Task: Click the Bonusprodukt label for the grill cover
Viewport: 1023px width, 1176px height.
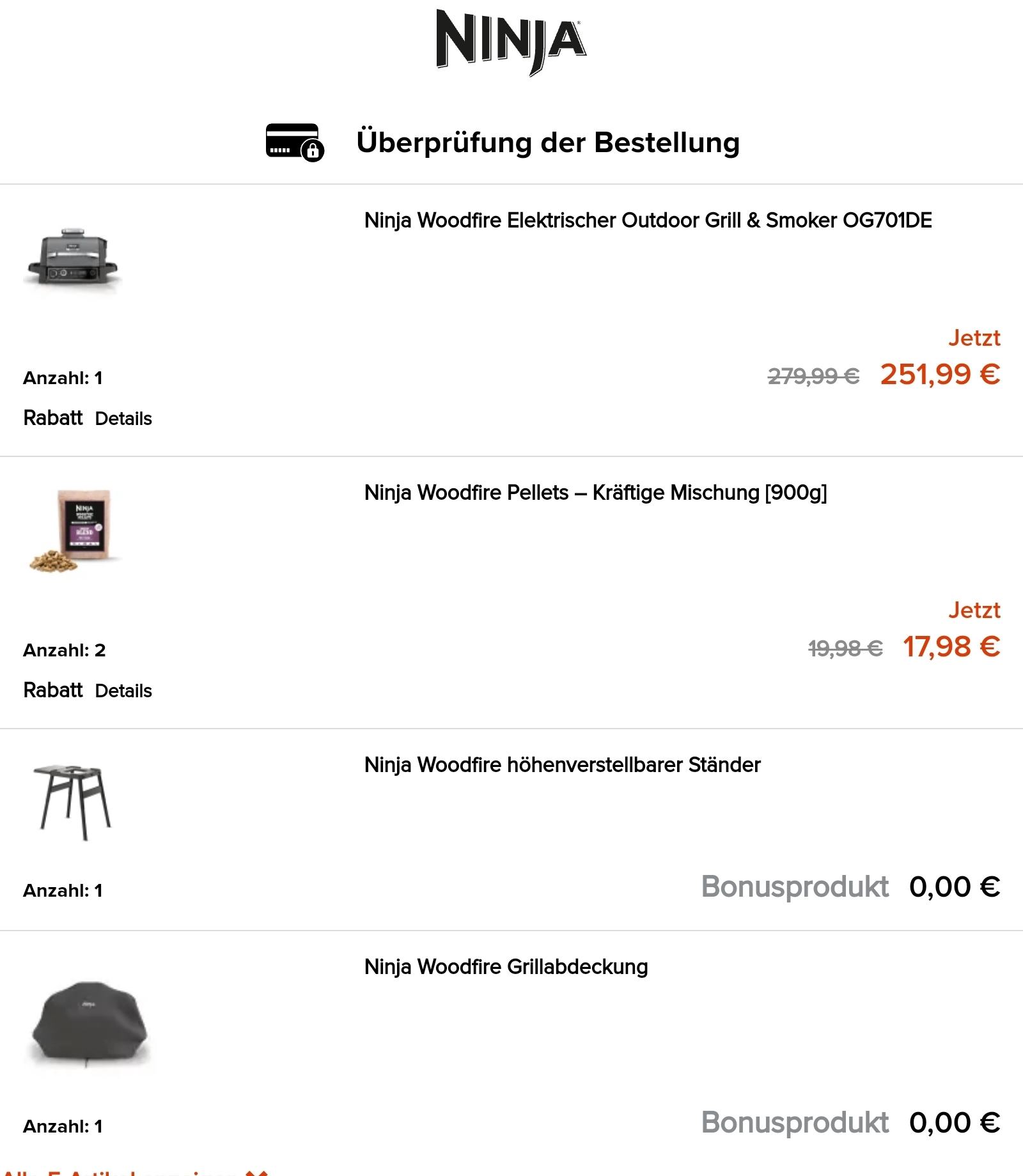Action: [x=795, y=1123]
